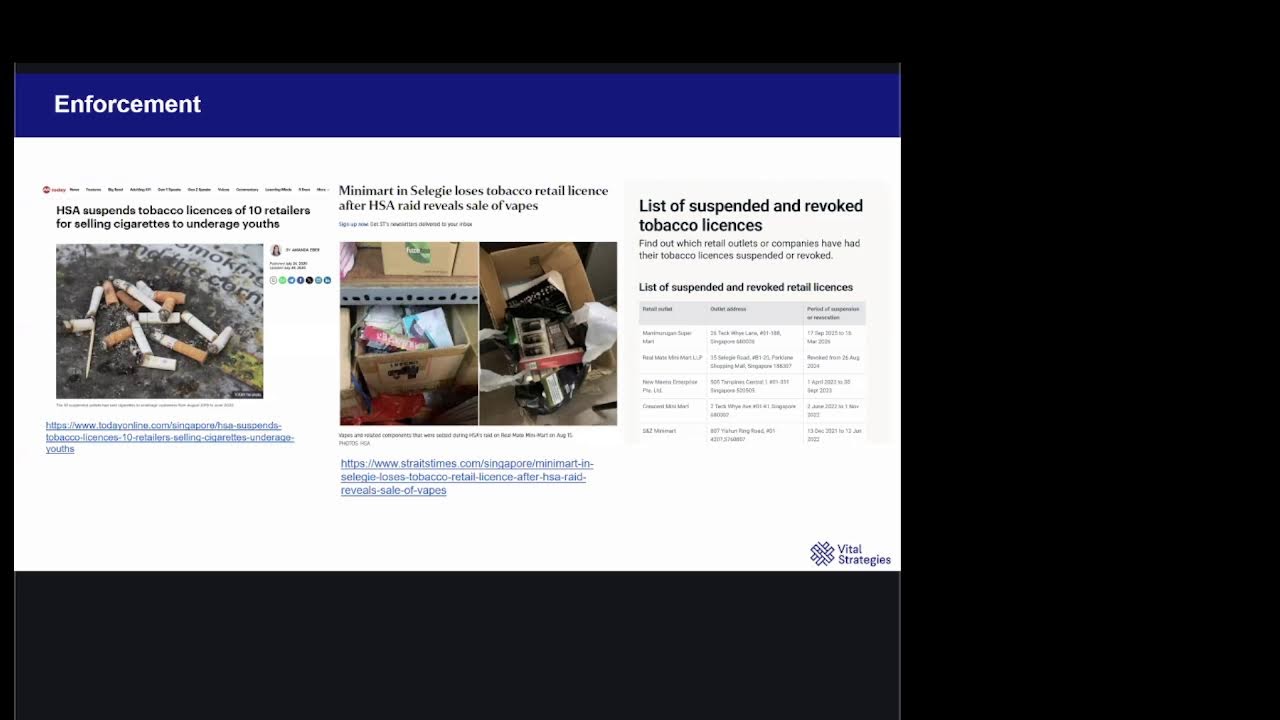Click the 'Sign up now' newsletter link

(353, 224)
